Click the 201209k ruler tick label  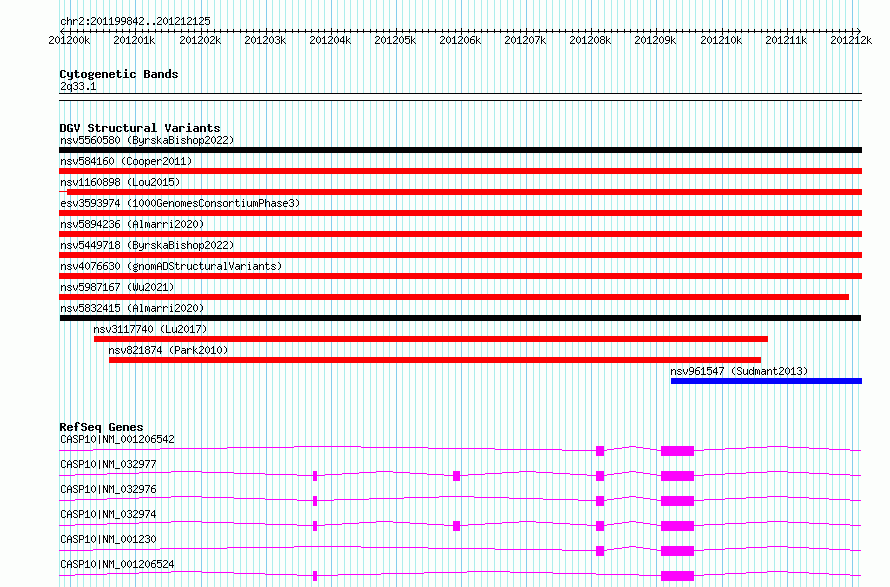pos(655,40)
